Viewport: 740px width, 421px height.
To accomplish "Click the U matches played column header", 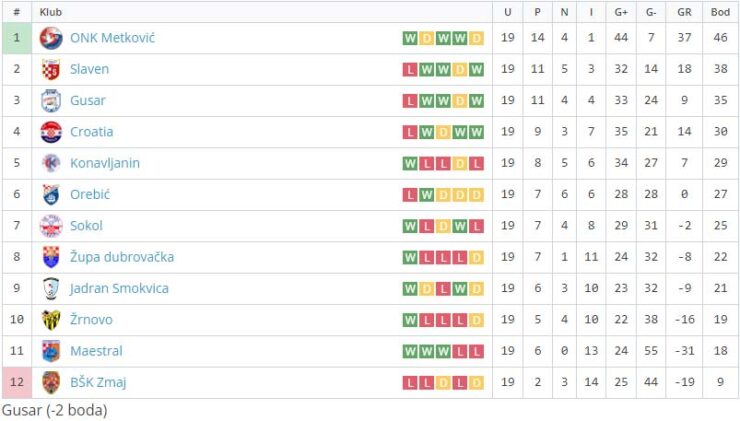I will pos(508,12).
